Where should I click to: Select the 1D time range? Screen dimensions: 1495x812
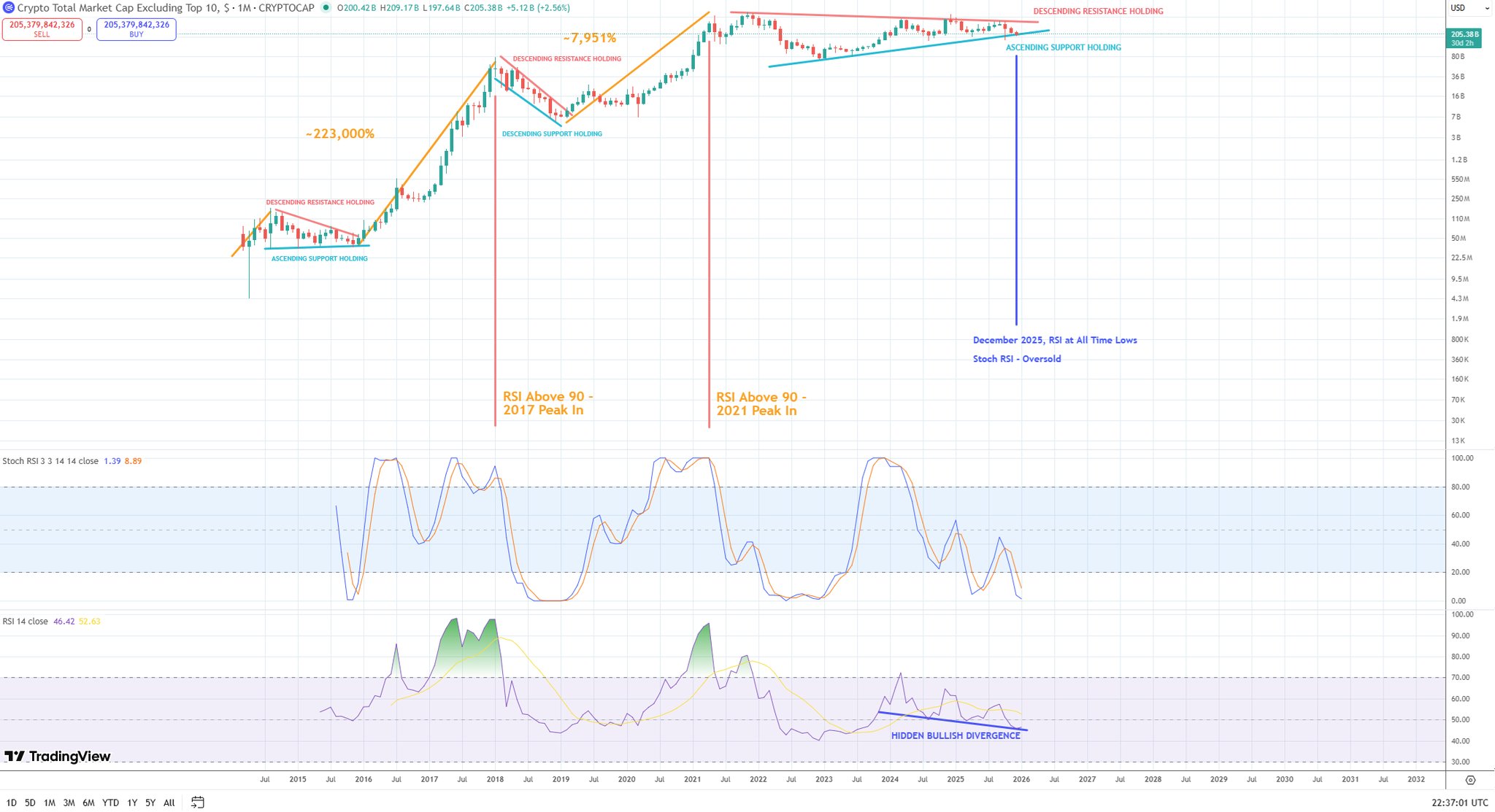pyautogui.click(x=11, y=803)
